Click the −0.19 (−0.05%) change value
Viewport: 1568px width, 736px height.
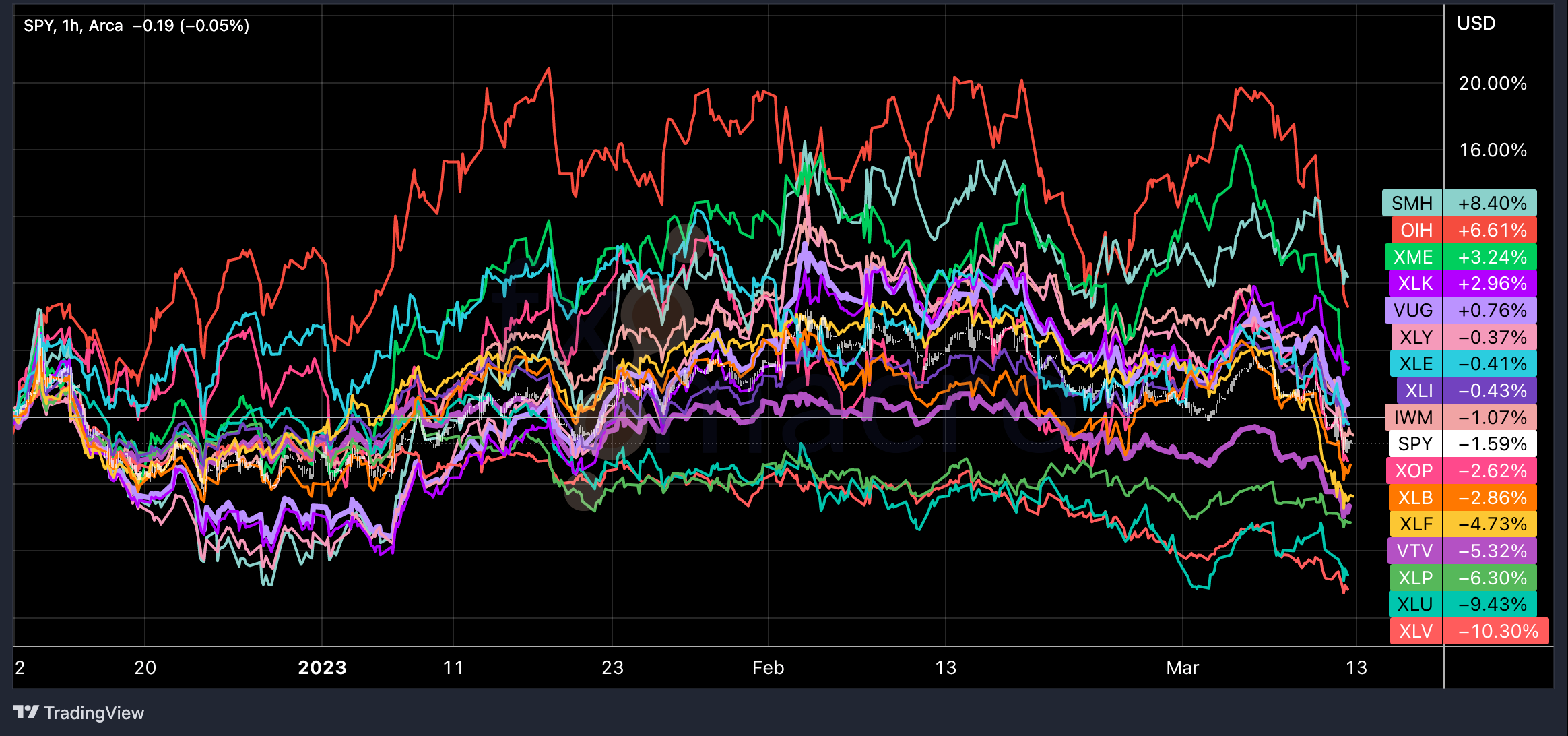tap(191, 26)
